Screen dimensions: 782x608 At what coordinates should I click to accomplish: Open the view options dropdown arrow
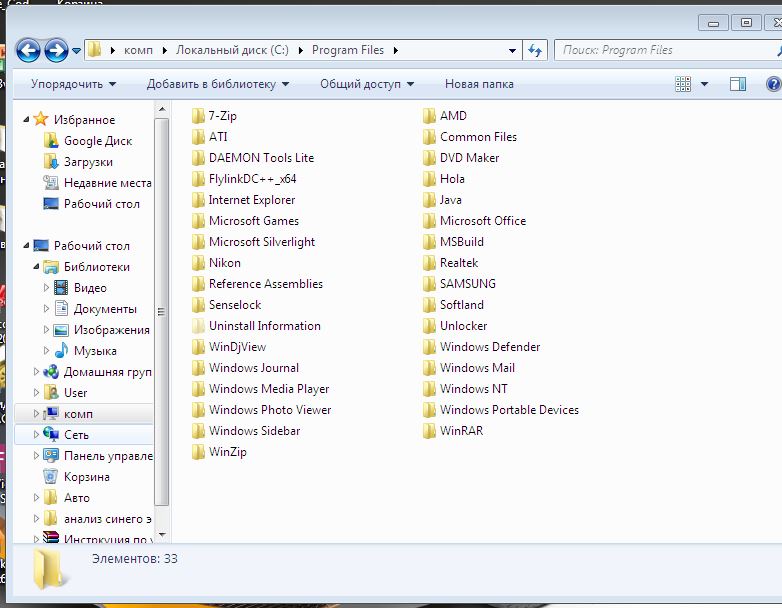(x=704, y=84)
